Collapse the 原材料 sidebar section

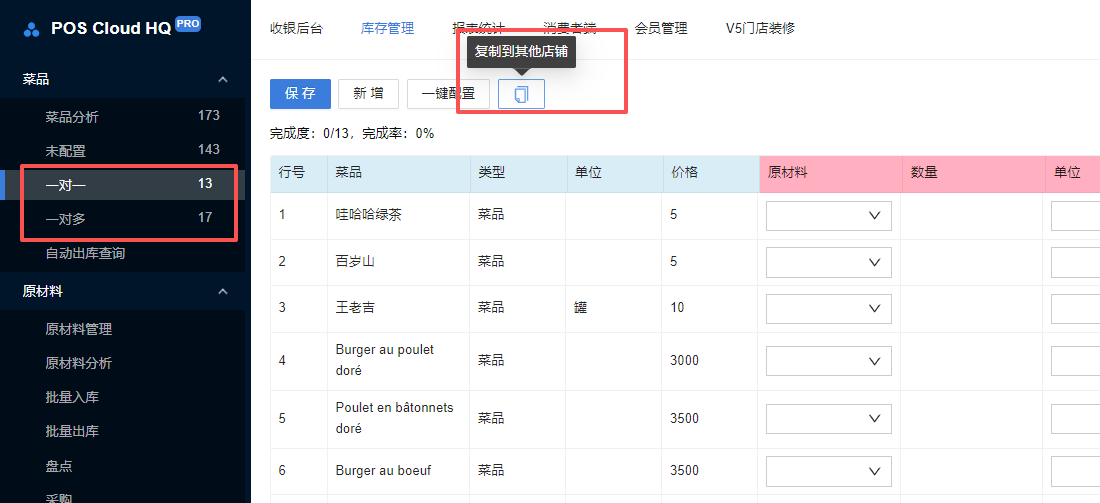coord(223,291)
